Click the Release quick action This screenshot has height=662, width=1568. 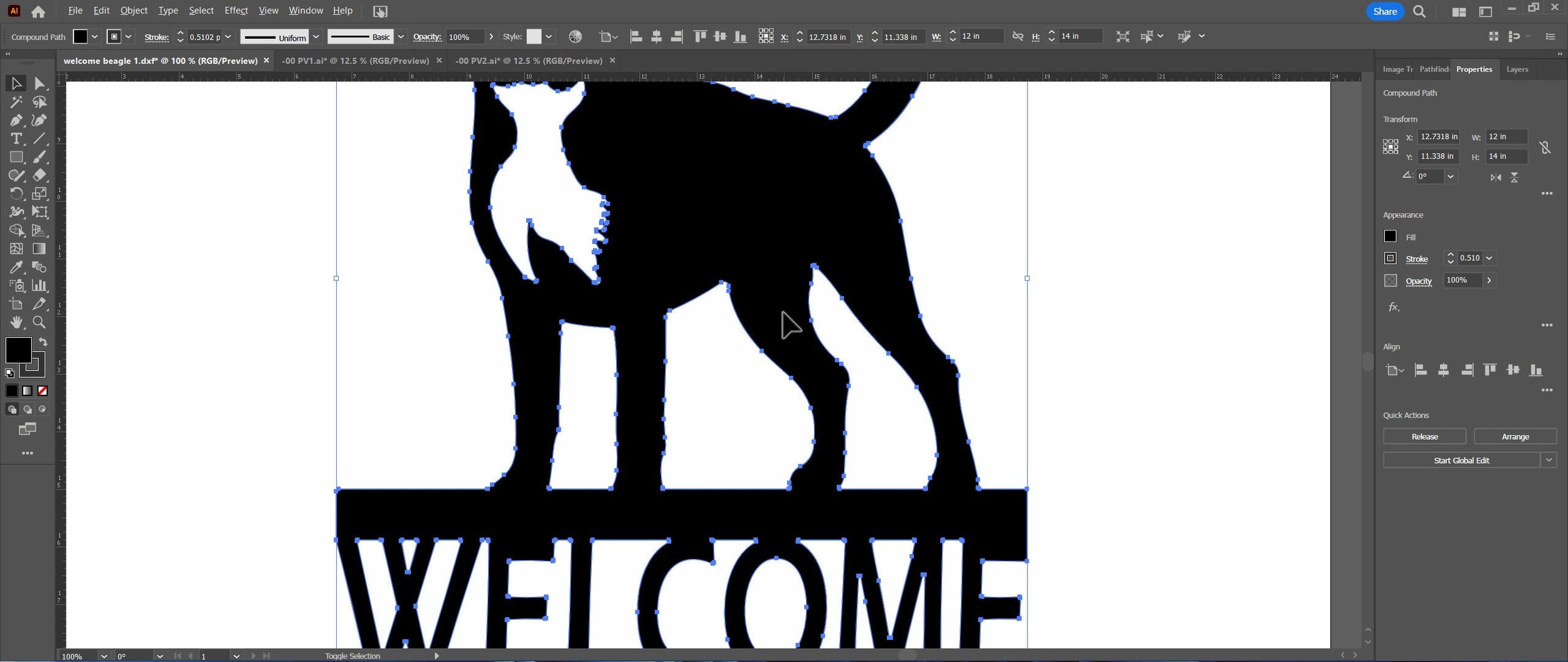pos(1424,436)
